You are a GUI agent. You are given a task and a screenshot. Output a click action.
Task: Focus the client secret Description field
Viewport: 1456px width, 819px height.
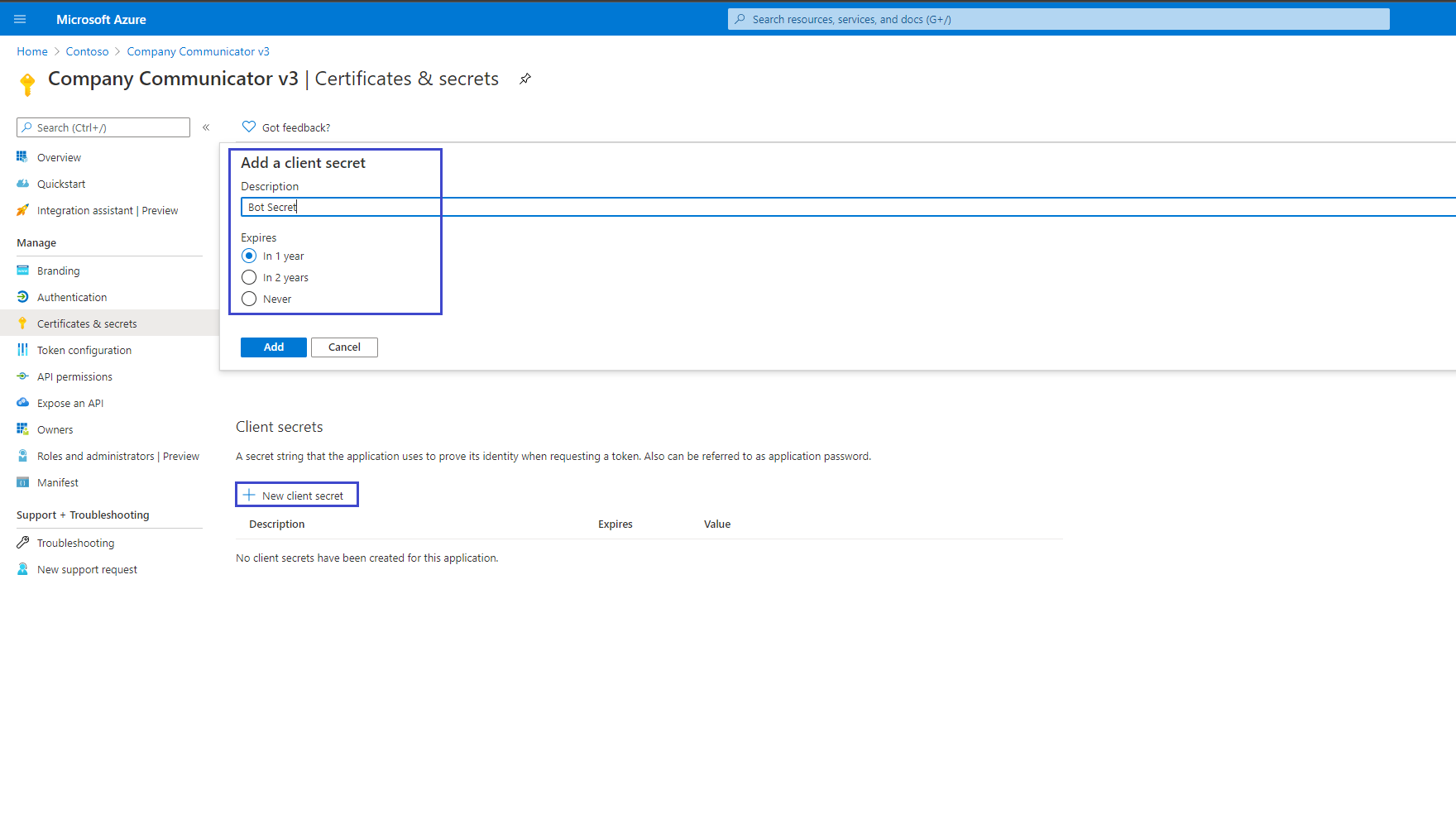coord(848,207)
